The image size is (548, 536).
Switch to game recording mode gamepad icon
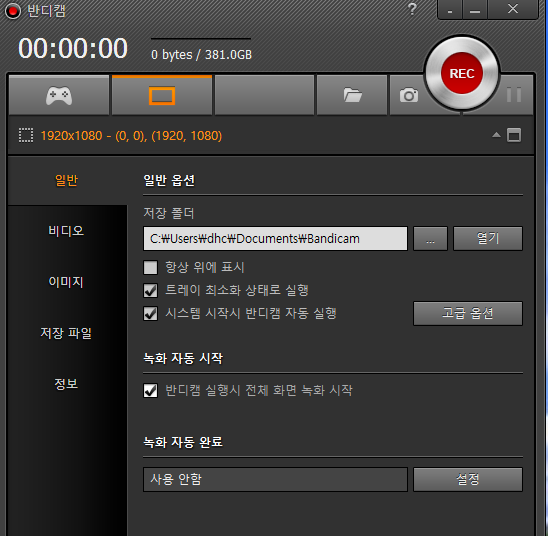point(59,95)
